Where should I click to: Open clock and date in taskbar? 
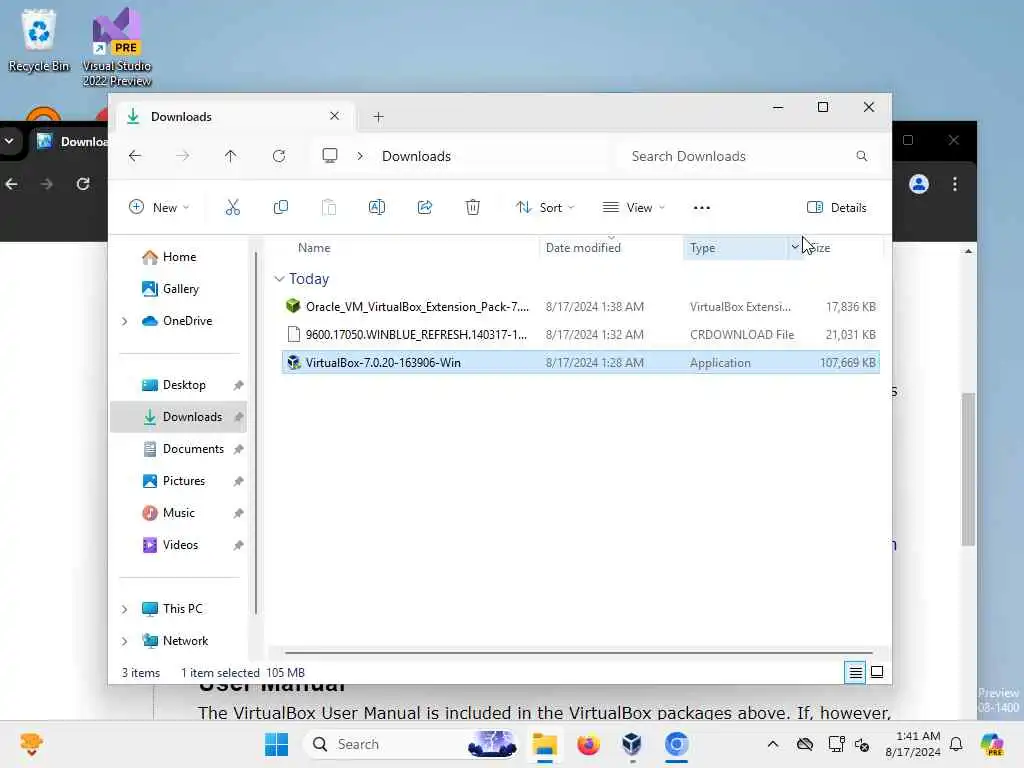tap(912, 744)
